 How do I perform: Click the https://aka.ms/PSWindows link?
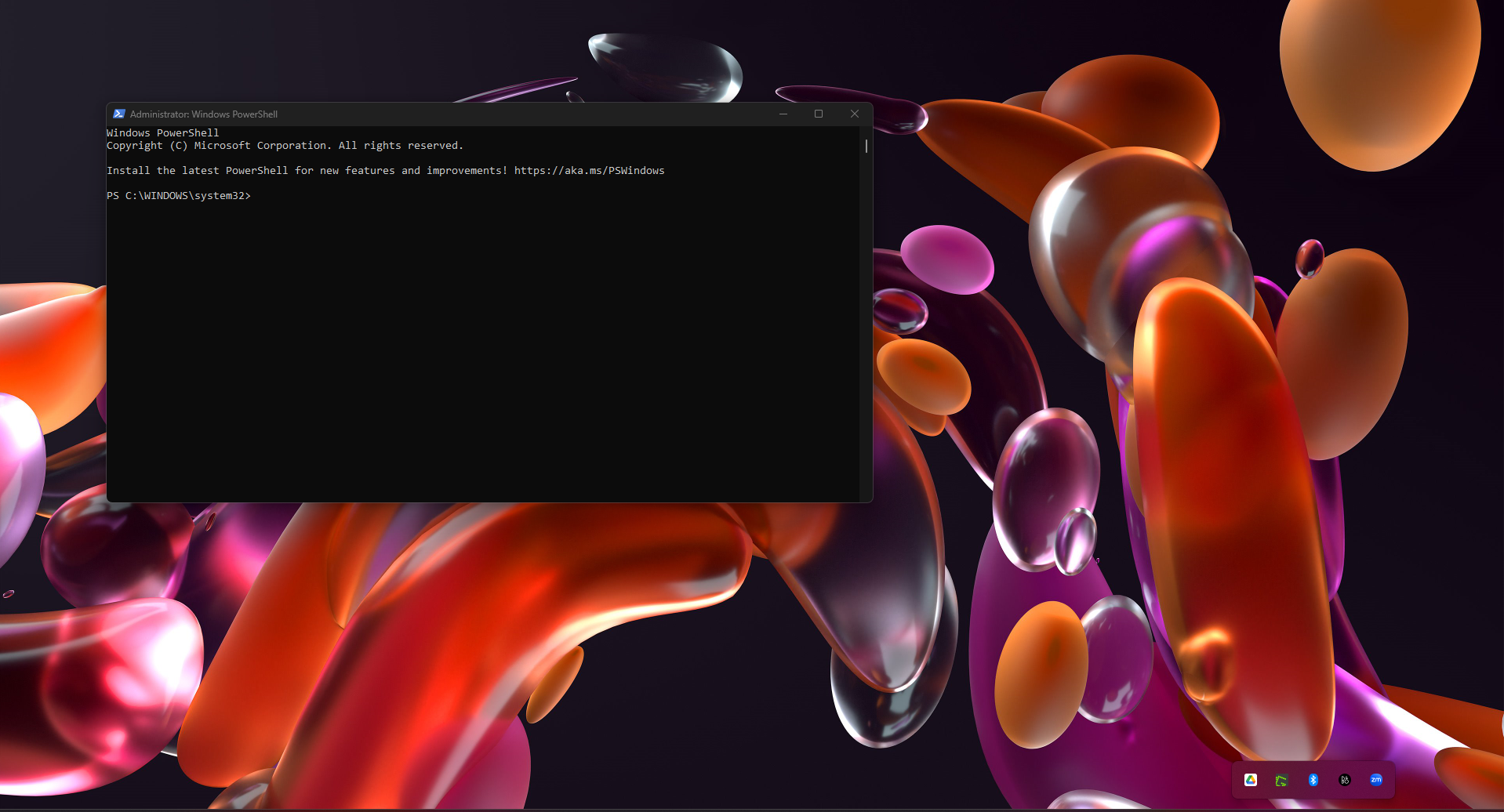(589, 170)
